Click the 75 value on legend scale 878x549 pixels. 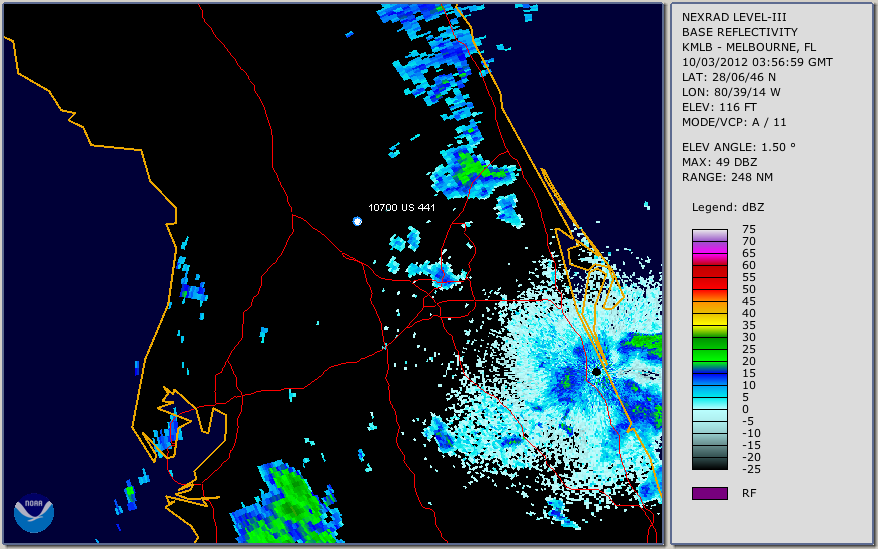749,229
